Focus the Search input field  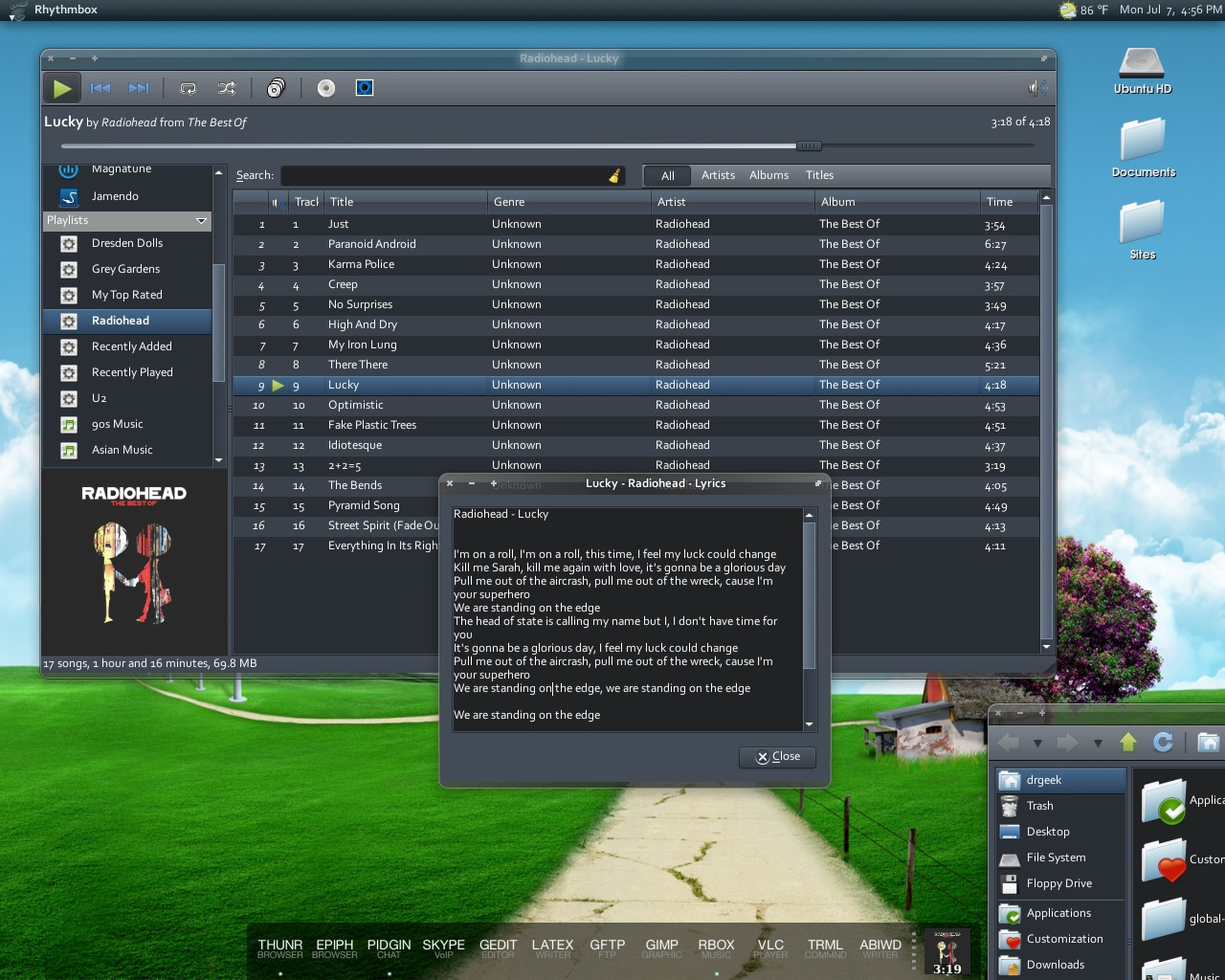(444, 175)
